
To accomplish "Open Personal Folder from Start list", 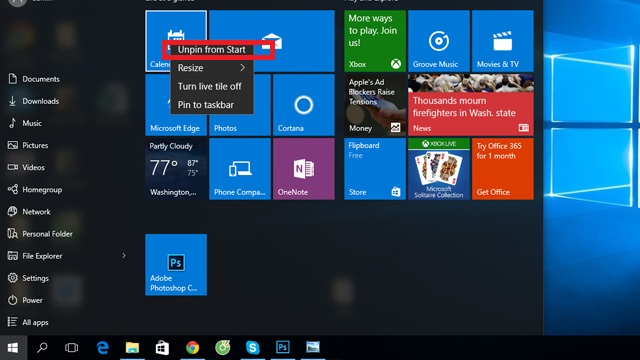I will pos(40,233).
